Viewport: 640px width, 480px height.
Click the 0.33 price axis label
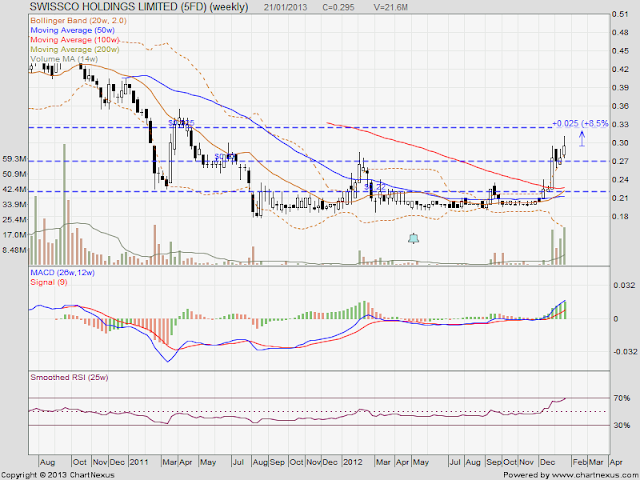620,124
